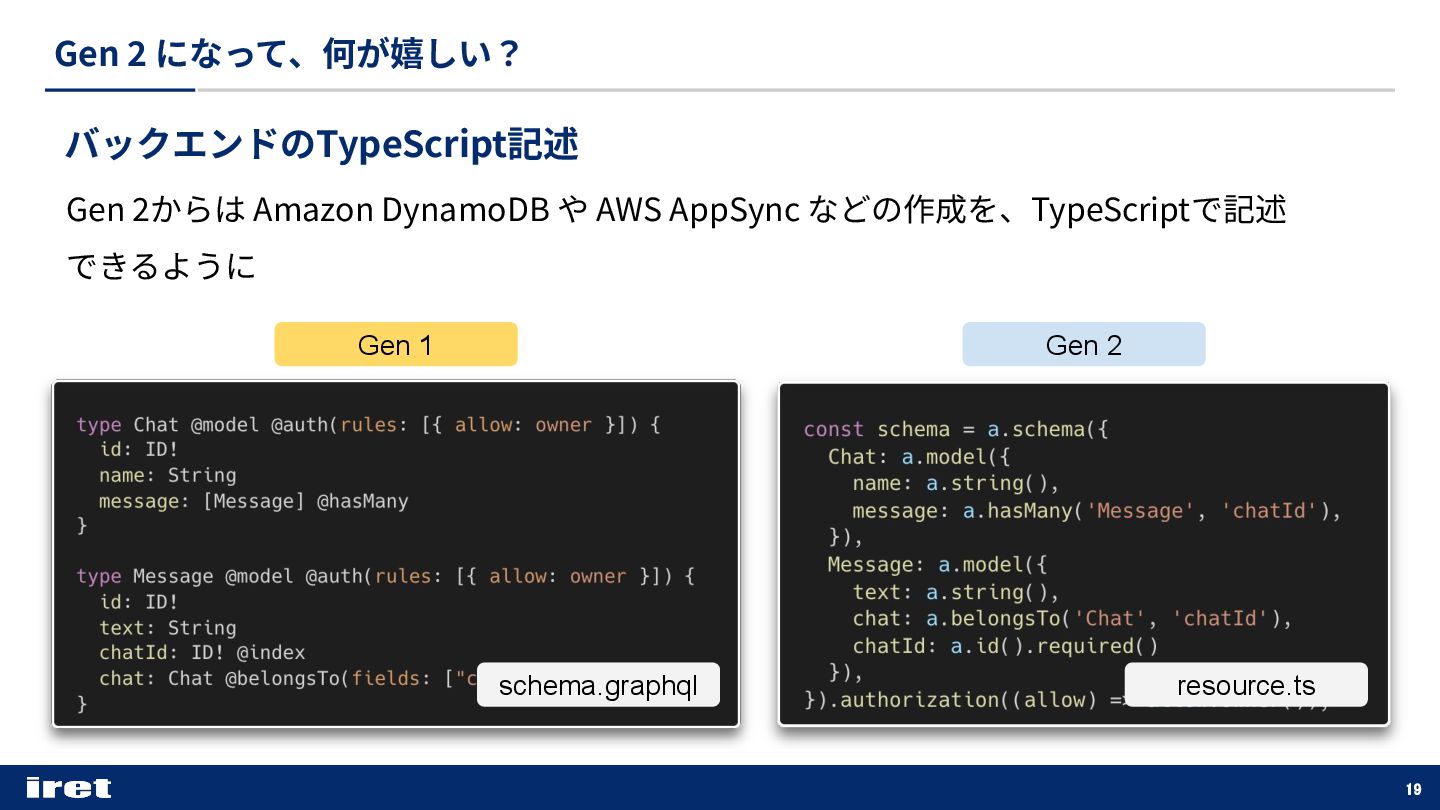1440x810 pixels.
Task: Click 'name: a.string(),' line
Action: coord(956,484)
